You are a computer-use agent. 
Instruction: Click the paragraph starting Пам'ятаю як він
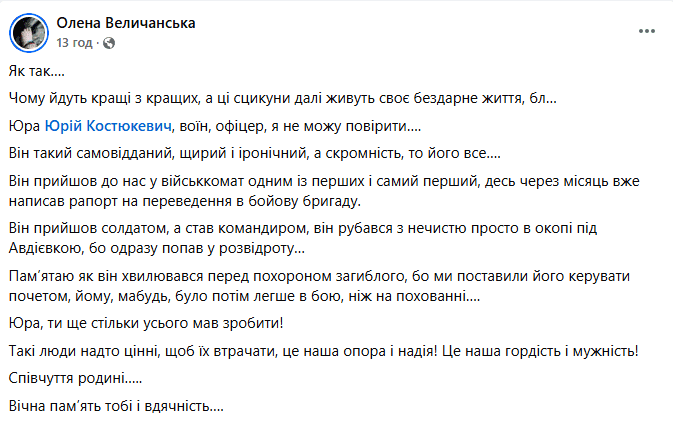pos(319,286)
